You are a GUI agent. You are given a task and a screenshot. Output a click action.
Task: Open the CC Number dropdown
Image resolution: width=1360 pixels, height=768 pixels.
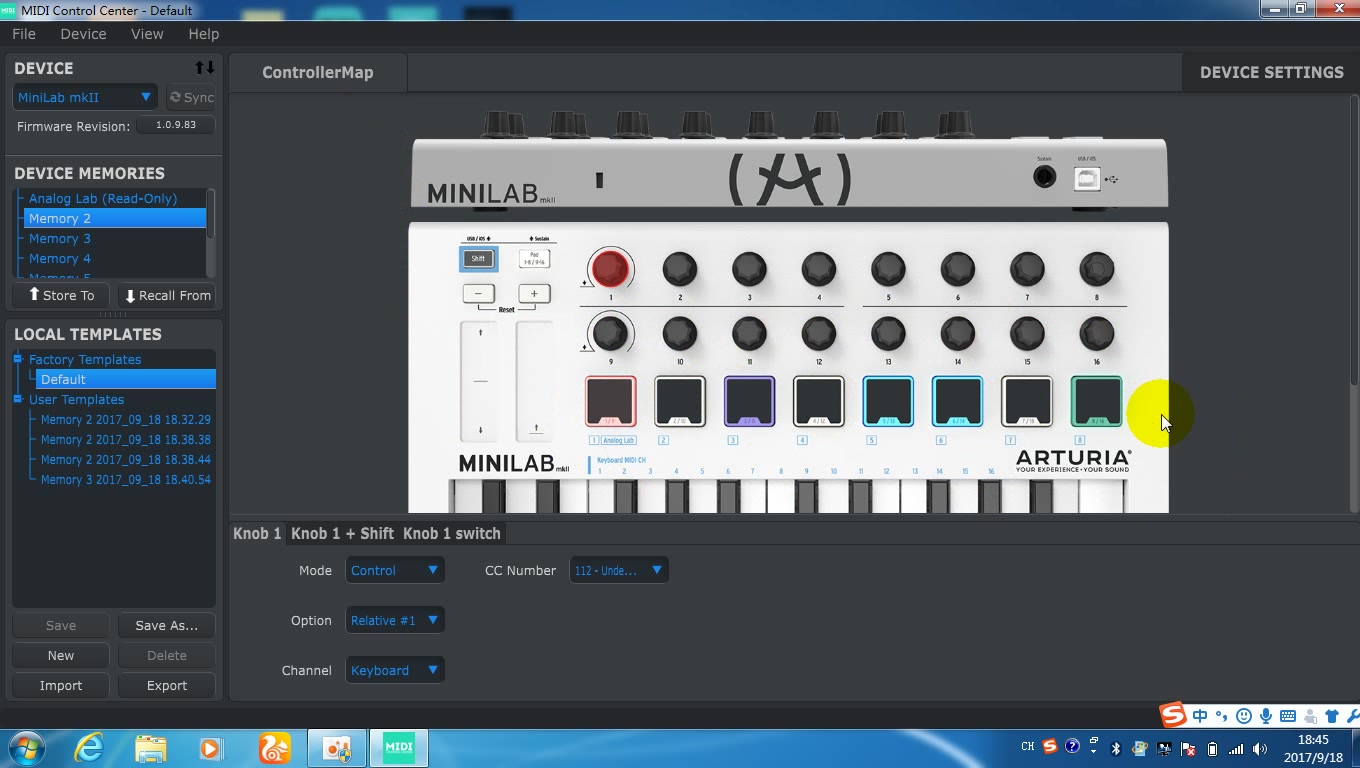tap(619, 570)
